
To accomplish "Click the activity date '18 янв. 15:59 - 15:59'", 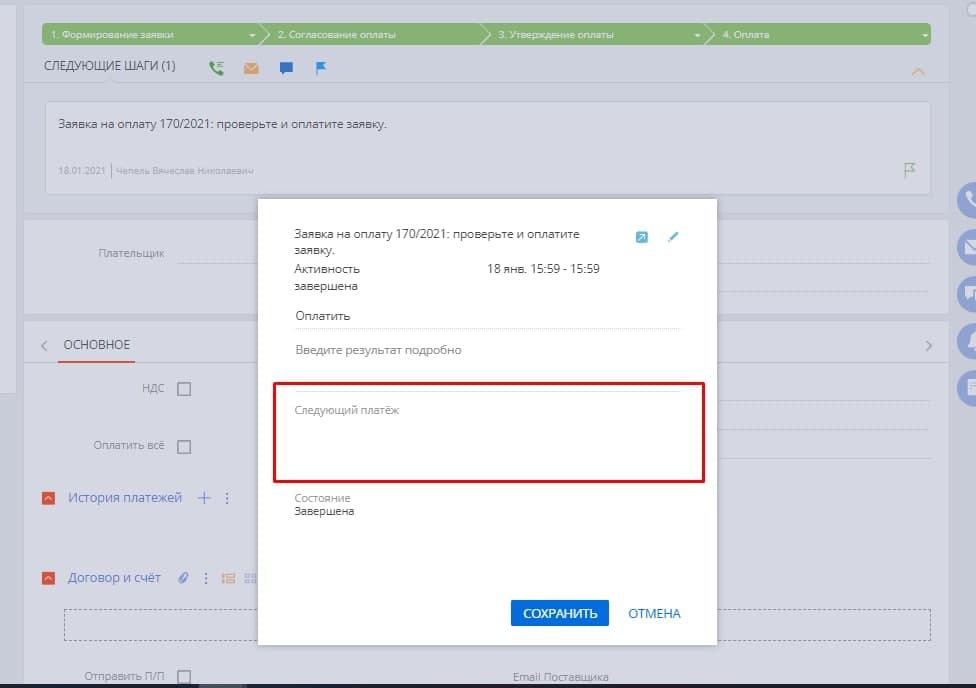I will click(x=543, y=269).
